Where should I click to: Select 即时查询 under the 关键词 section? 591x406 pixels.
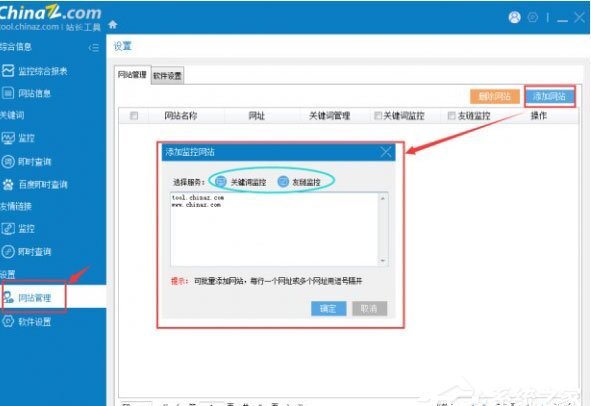point(26,162)
